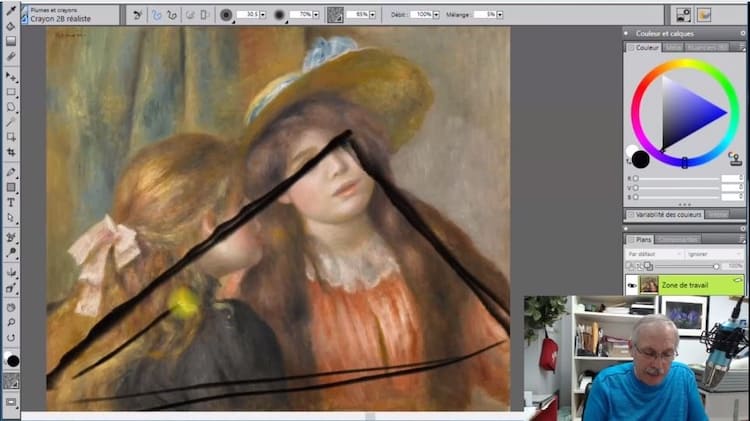Open the brush size value slider arrow
Image resolution: width=750 pixels, height=421 pixels.
[x=263, y=15]
